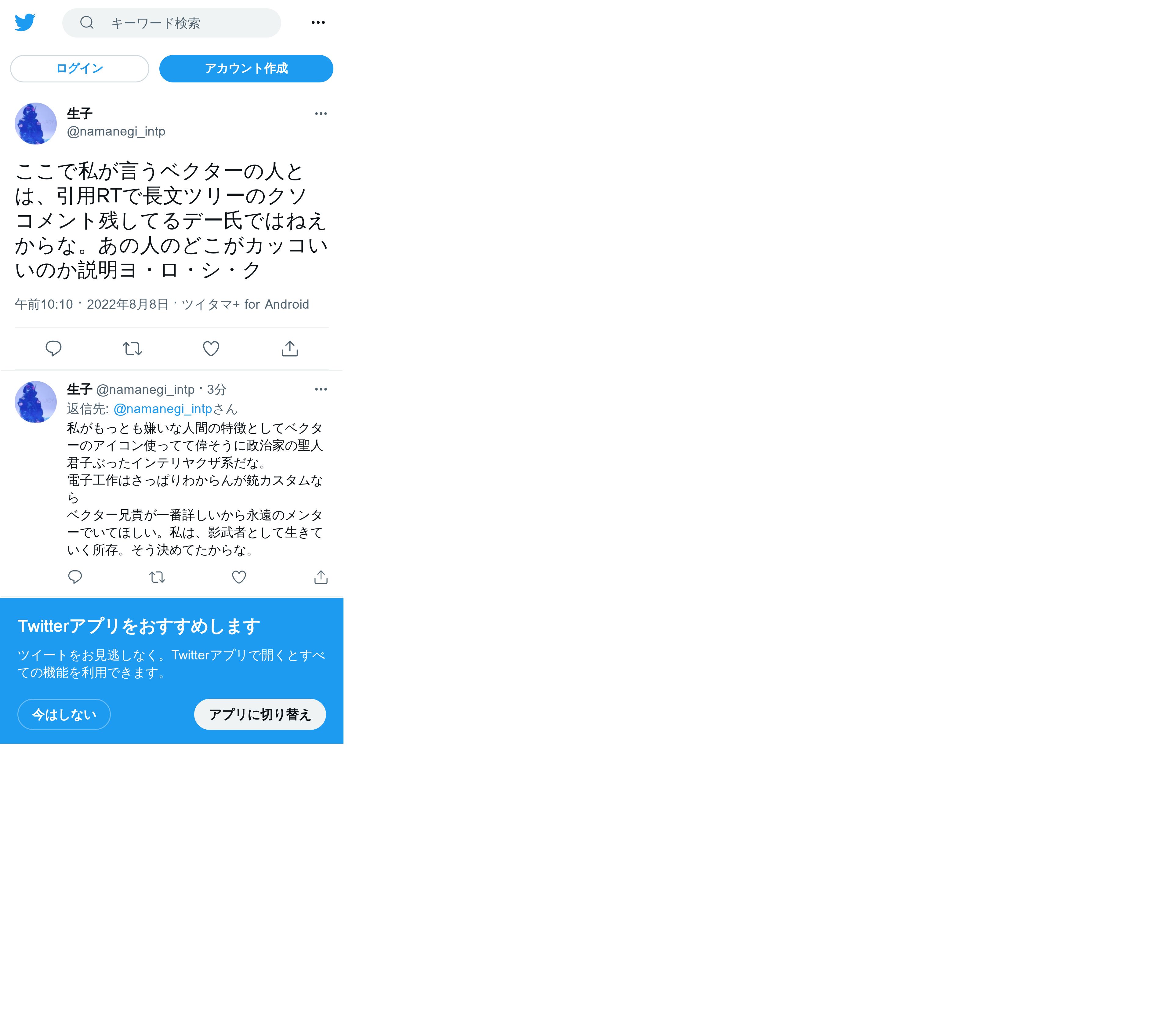The image size is (1176, 1023).
Task: Open the main tweet author's profile avatar
Action: (35, 123)
